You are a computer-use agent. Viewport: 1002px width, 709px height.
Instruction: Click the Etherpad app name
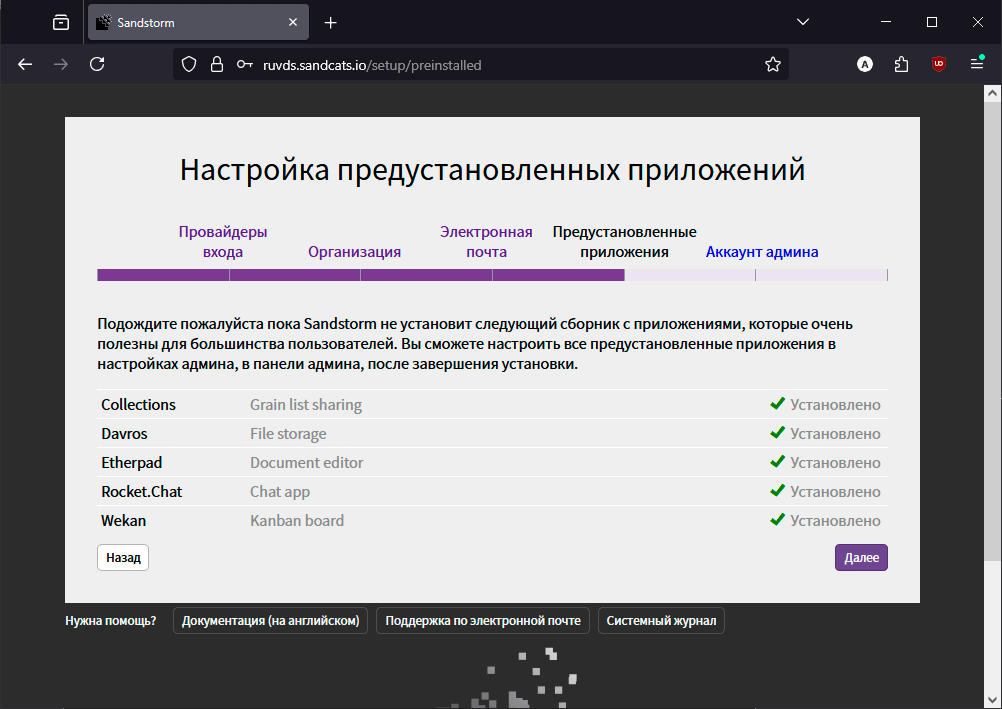click(x=132, y=462)
